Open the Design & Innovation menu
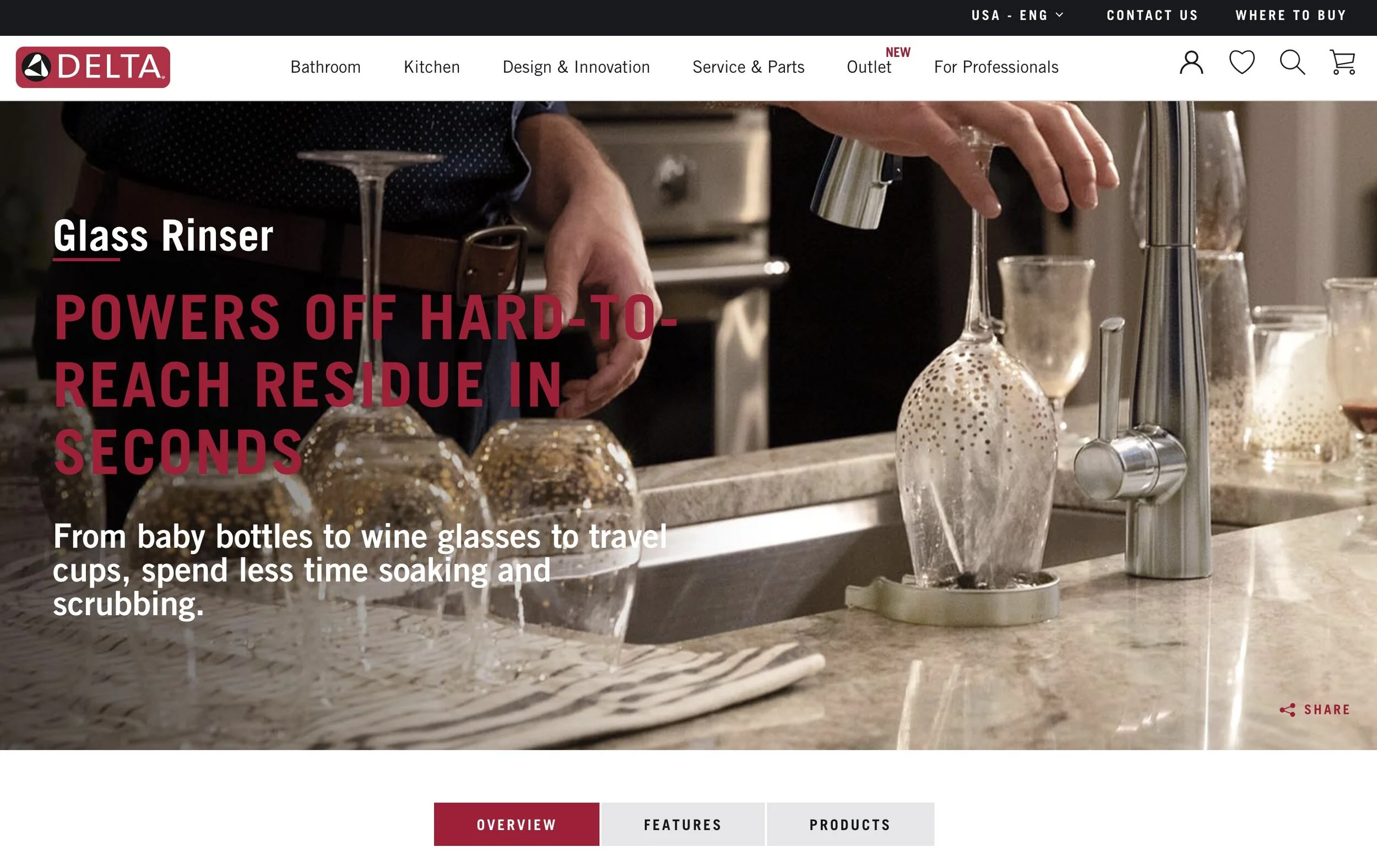Viewport: 1377px width, 868px height. [x=577, y=67]
